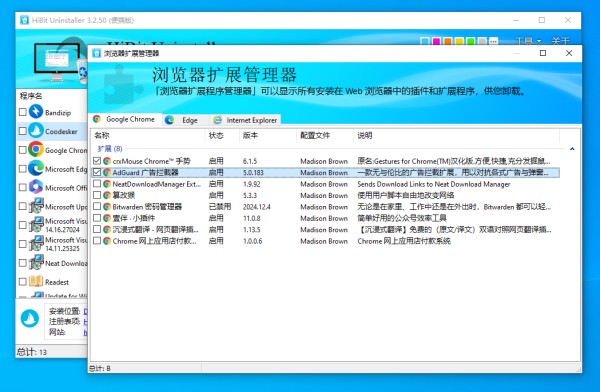Sort by the 名称 column header
Viewport: 600px width, 392px height.
(148, 135)
